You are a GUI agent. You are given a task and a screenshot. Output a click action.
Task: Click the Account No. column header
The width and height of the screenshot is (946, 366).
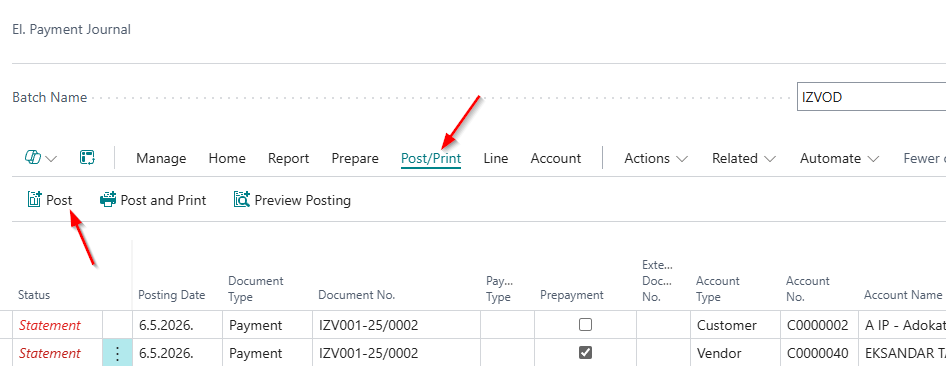click(808, 289)
